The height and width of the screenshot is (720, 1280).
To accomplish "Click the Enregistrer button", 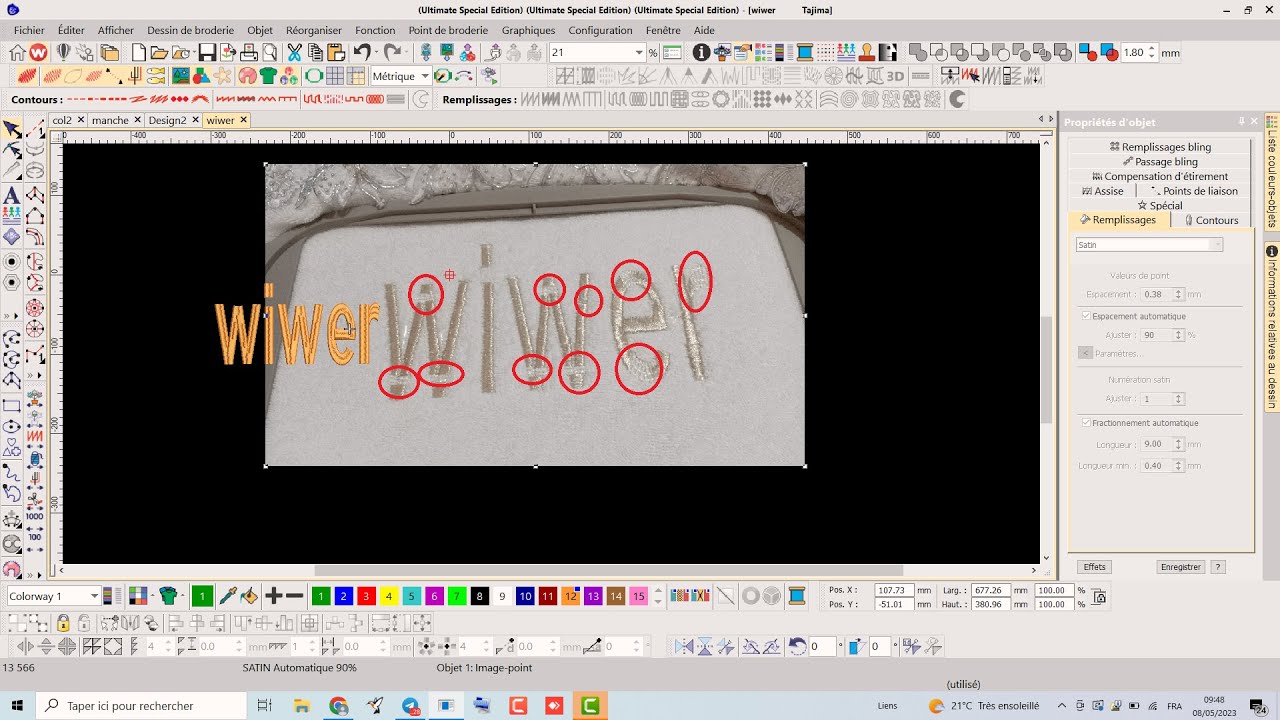I will [x=1181, y=567].
